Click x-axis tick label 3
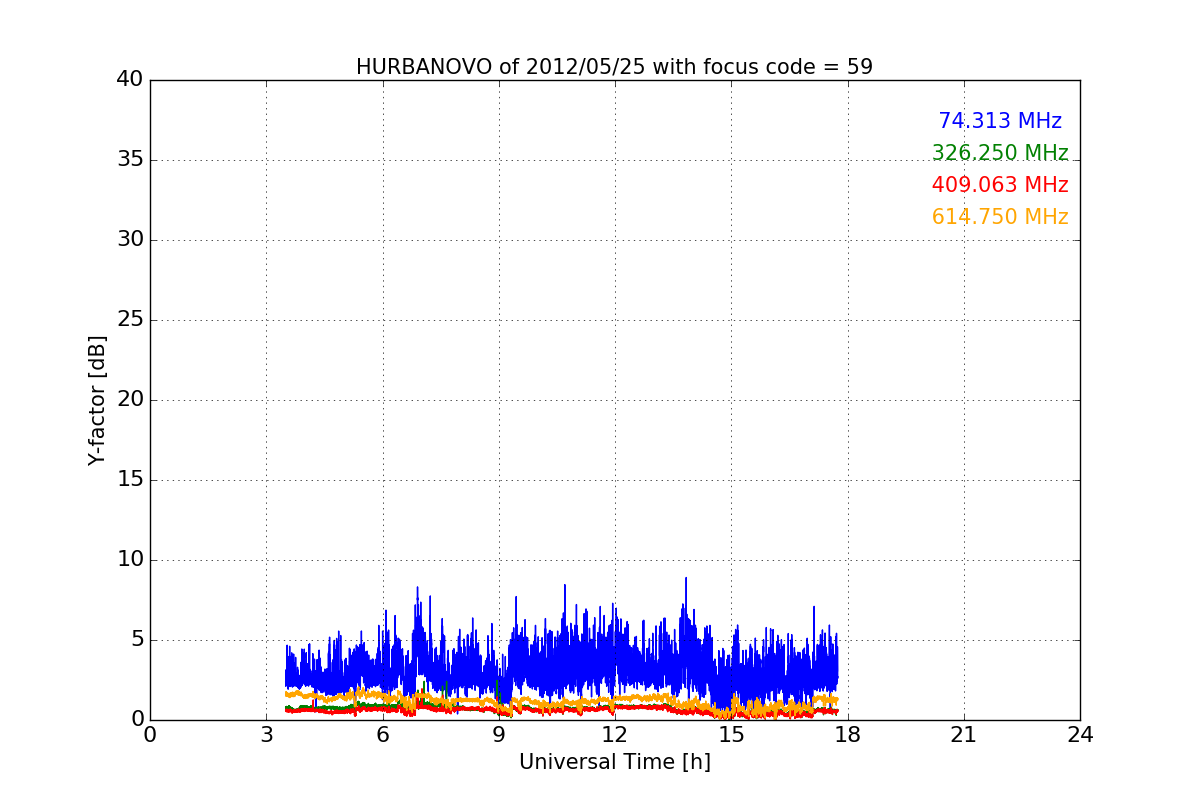The height and width of the screenshot is (800, 1200). click(x=266, y=735)
